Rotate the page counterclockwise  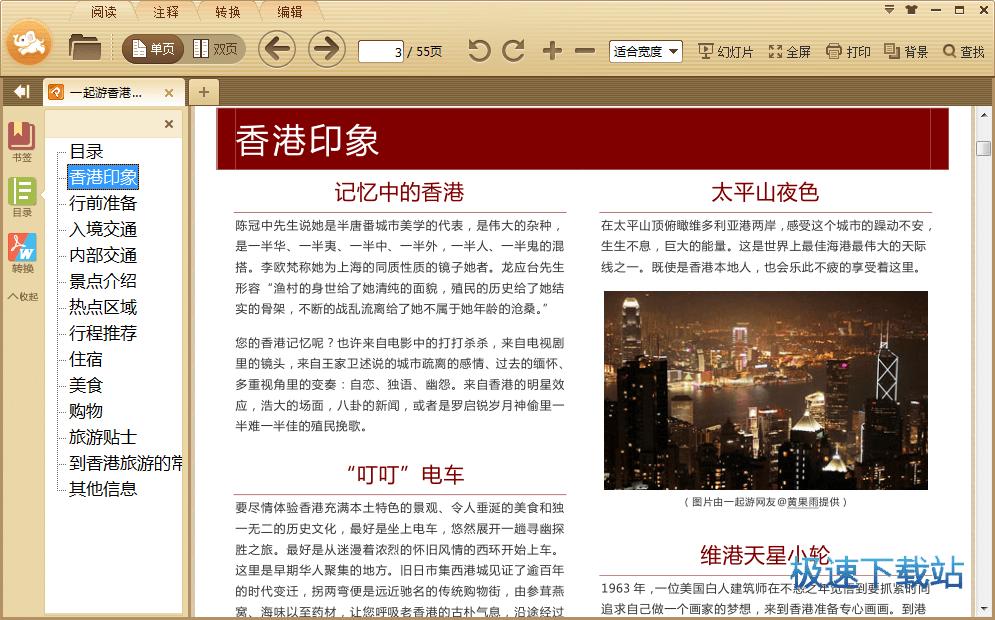[x=478, y=48]
